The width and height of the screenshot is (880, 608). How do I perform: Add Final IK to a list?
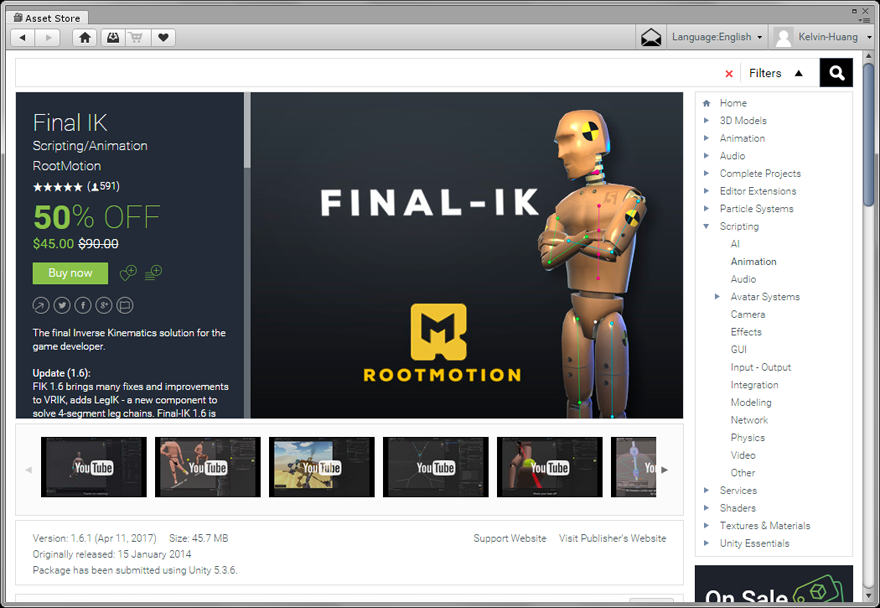click(153, 273)
